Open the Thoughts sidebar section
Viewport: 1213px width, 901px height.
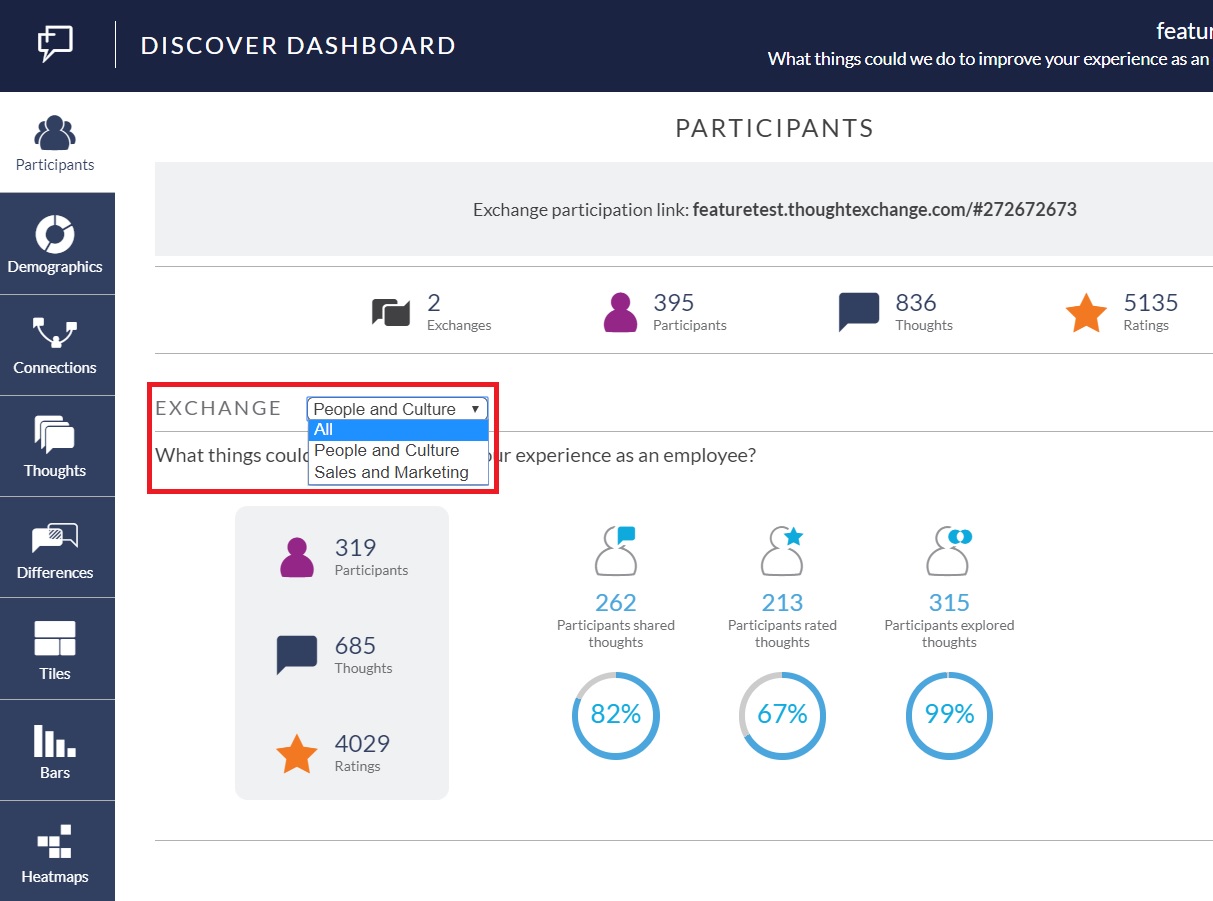(x=55, y=446)
